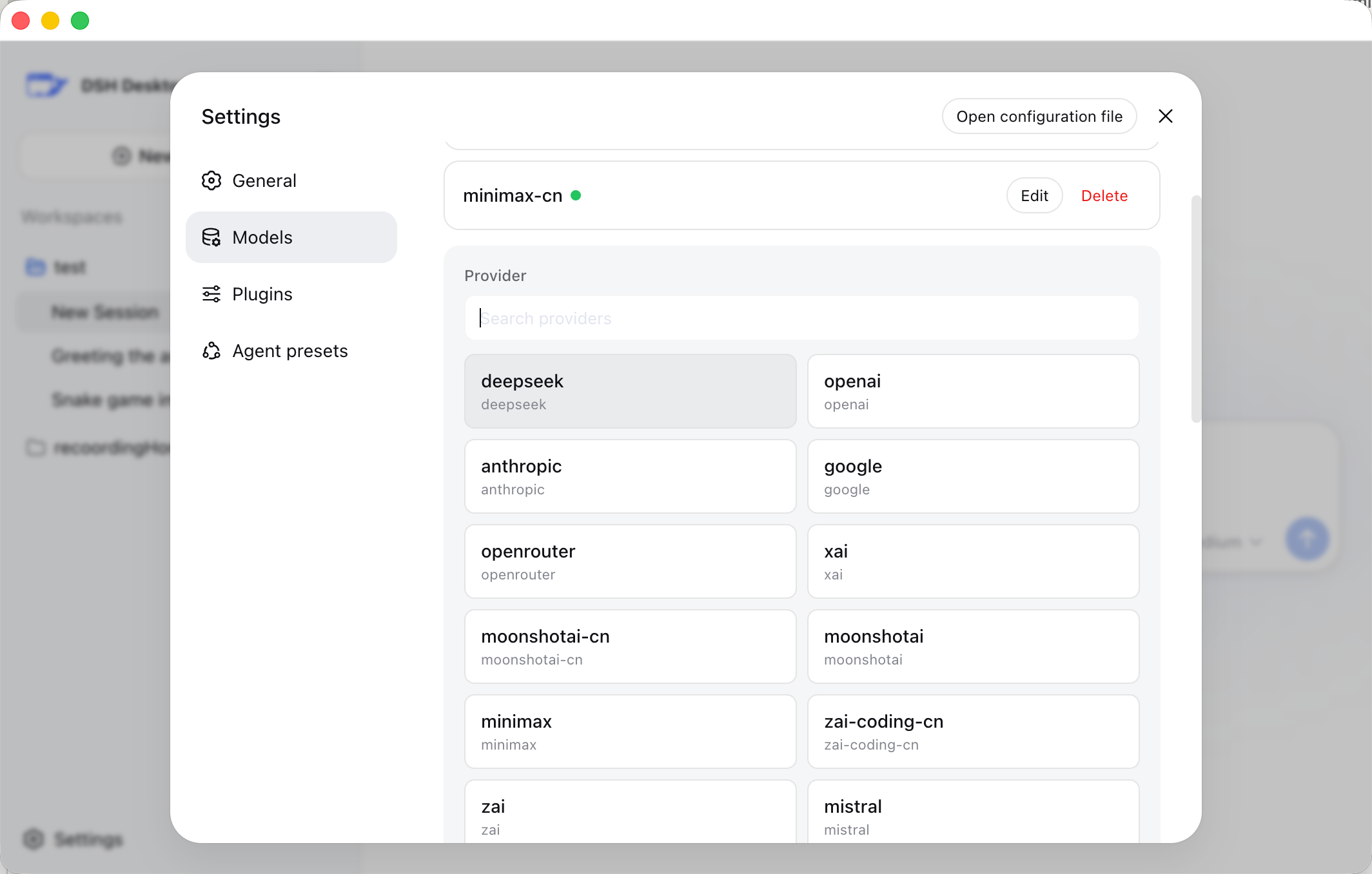1372x874 pixels.
Task: Click the Plugins sliders icon
Action: pos(211,294)
